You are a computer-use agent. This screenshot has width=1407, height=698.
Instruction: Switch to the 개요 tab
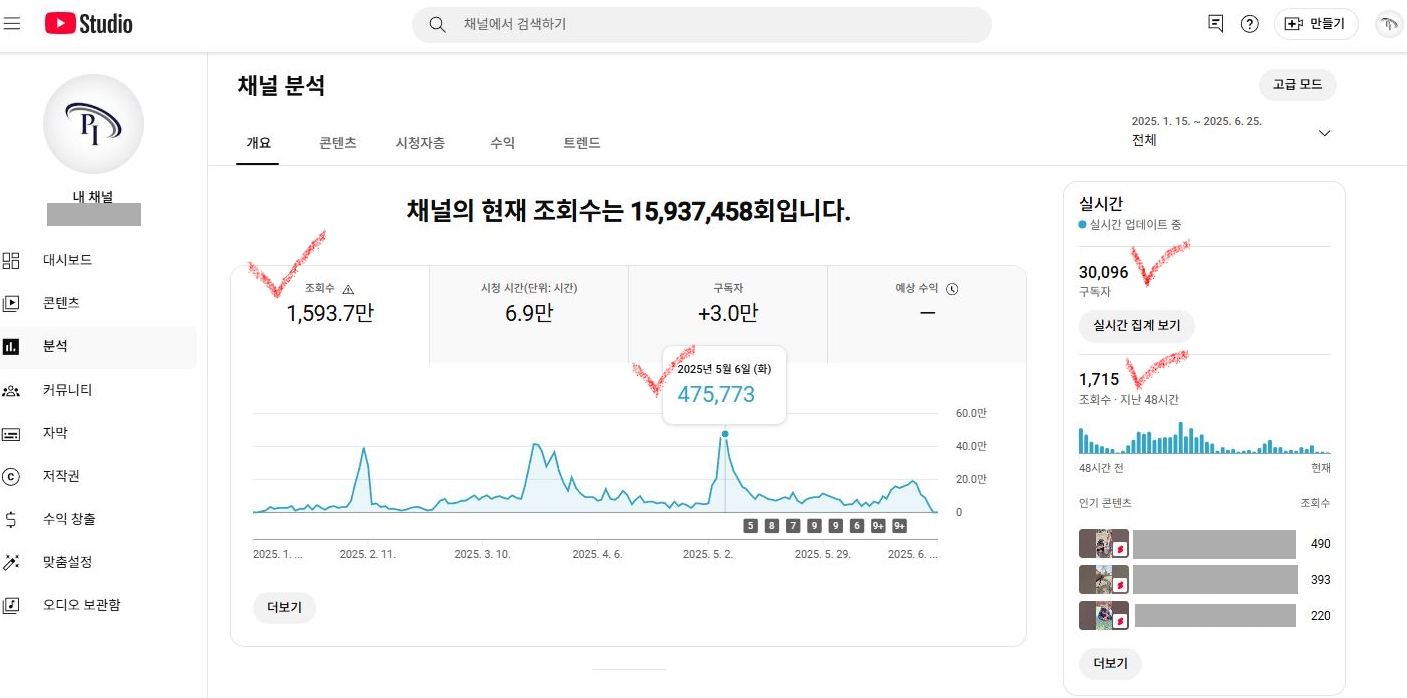pyautogui.click(x=259, y=143)
